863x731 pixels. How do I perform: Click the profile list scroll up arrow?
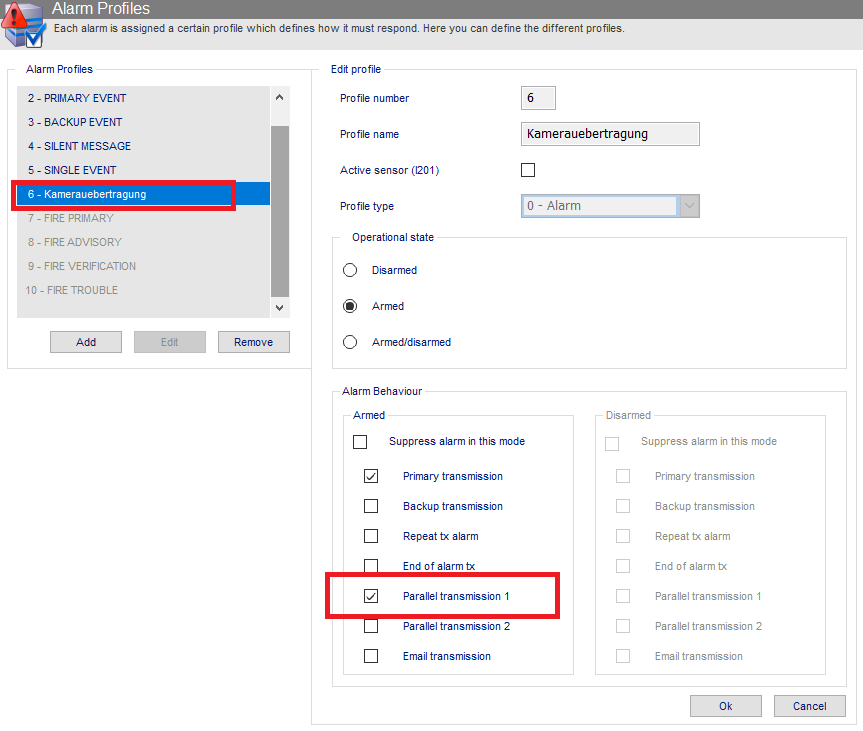click(x=280, y=97)
